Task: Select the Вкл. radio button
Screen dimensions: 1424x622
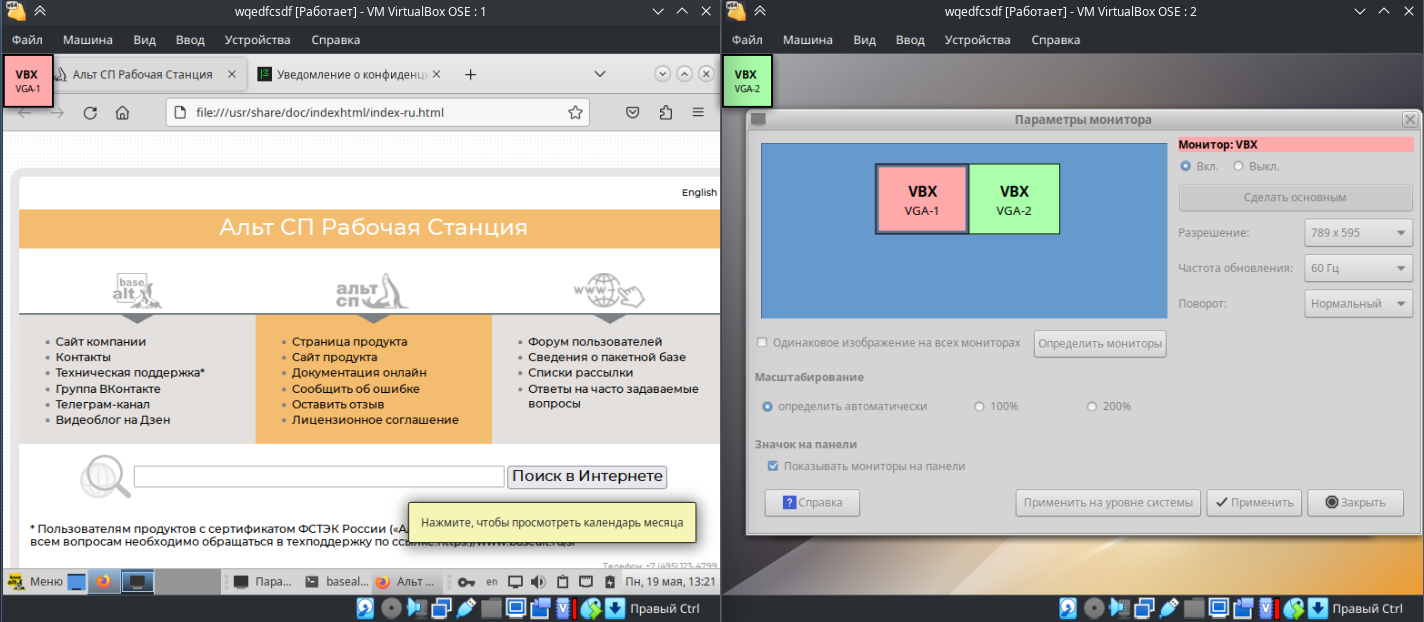Action: click(x=1186, y=166)
